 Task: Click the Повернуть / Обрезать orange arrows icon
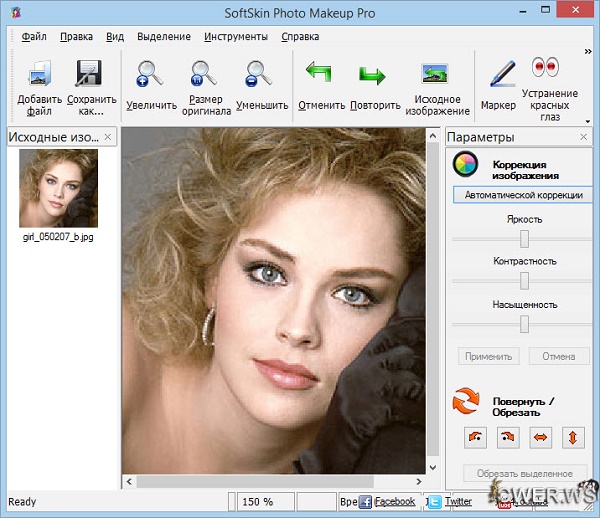466,401
